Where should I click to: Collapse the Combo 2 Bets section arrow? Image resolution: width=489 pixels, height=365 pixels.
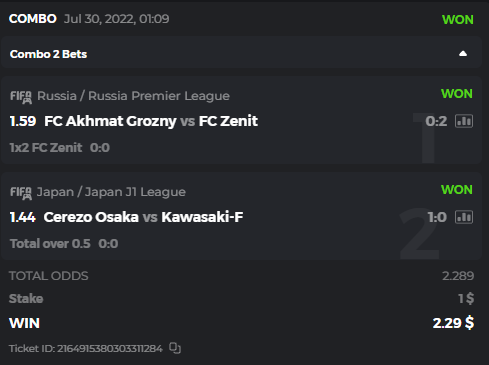pyautogui.click(x=463, y=54)
